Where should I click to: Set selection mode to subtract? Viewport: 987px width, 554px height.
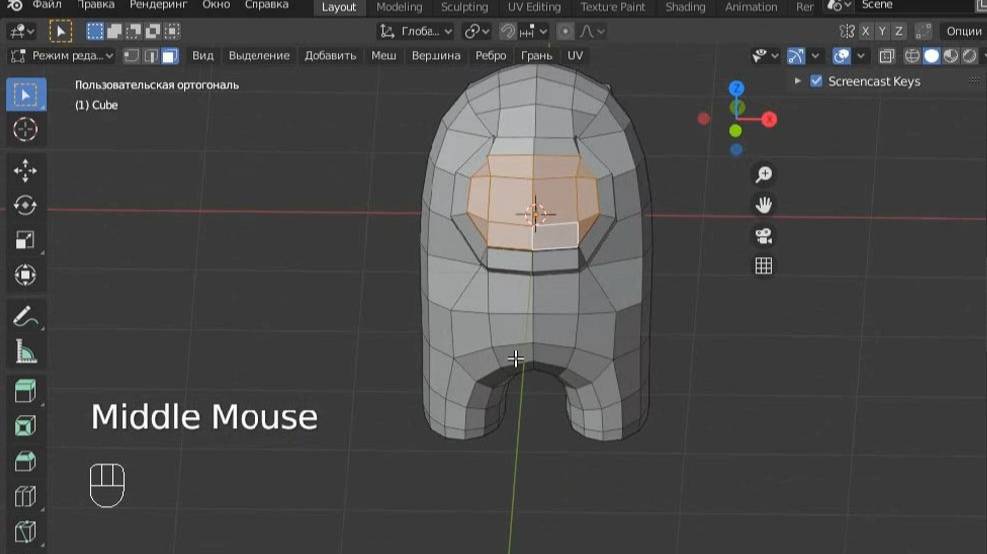point(133,31)
